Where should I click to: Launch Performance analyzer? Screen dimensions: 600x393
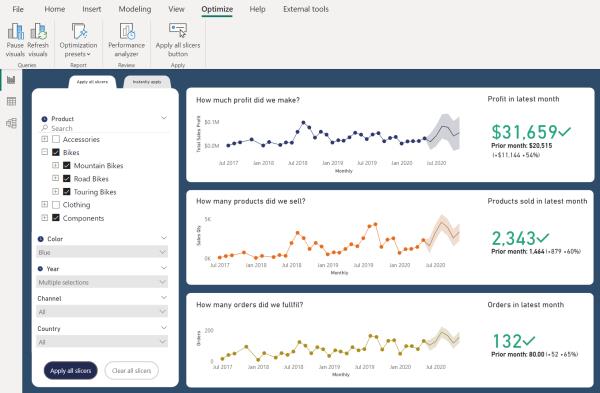[127, 40]
